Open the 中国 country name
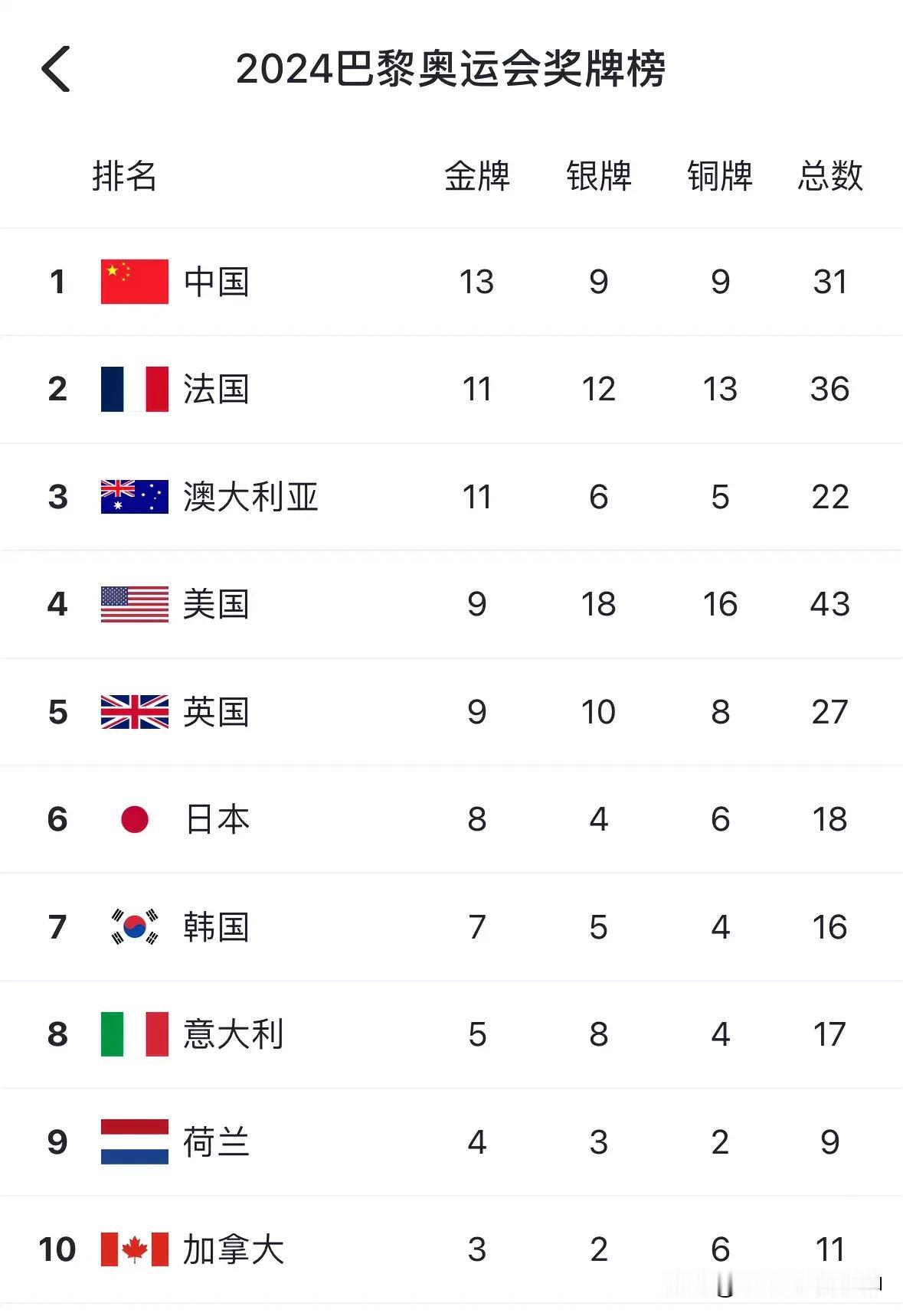 coord(217,282)
